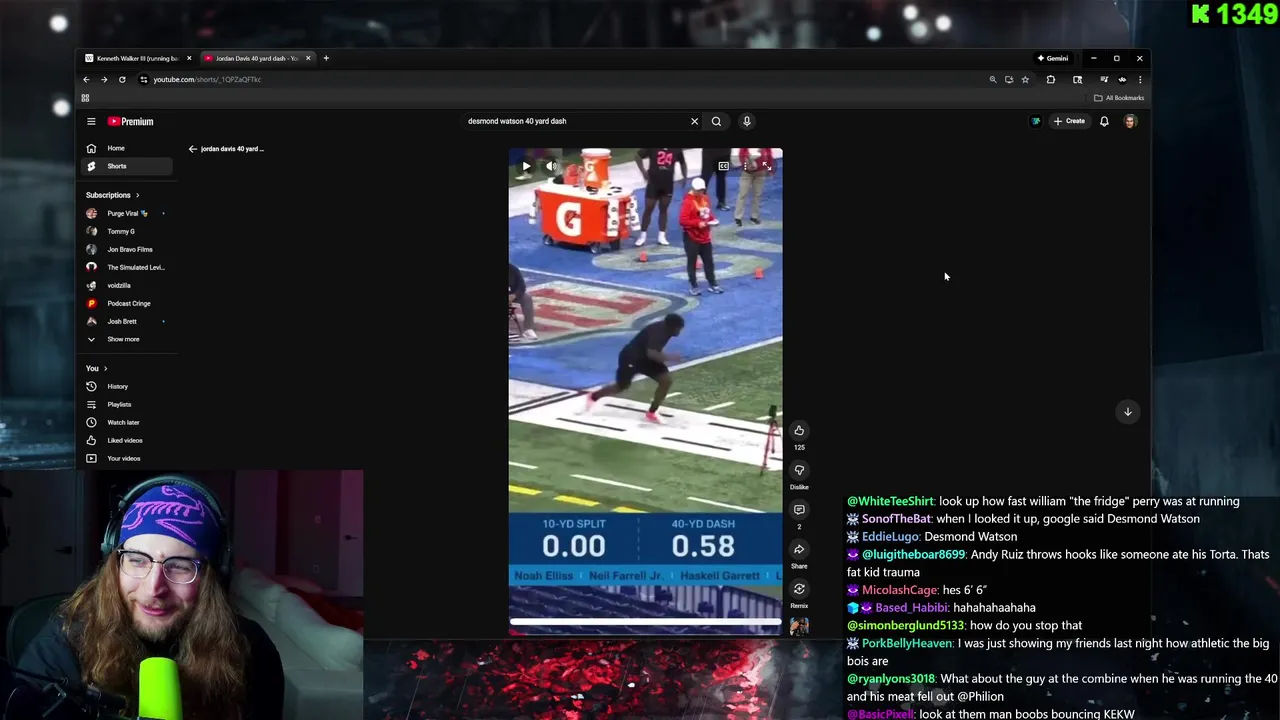Open Podcast Cringe subscription
This screenshot has height=720, width=1280.
point(126,303)
